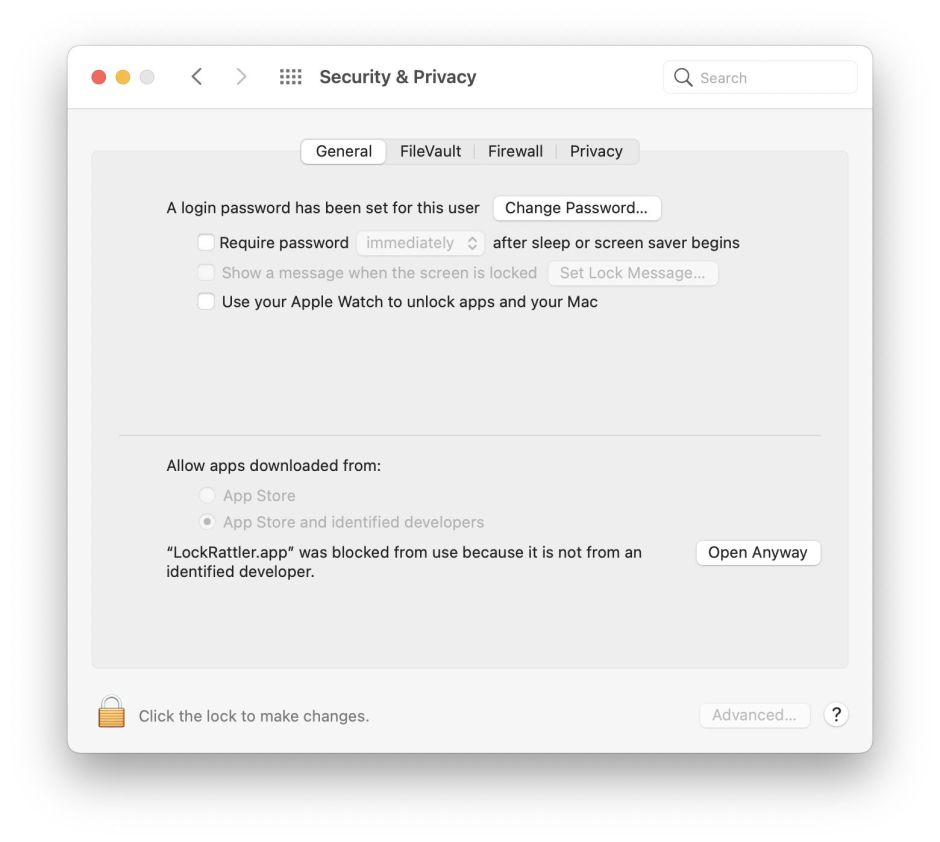Screen dimensions: 940x842
Task: Click in the Search field
Action: tap(772, 78)
